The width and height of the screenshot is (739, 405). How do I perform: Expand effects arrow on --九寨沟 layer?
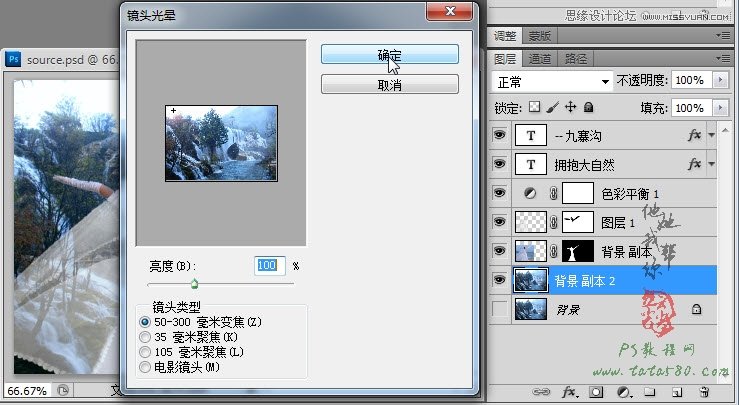tap(711, 136)
